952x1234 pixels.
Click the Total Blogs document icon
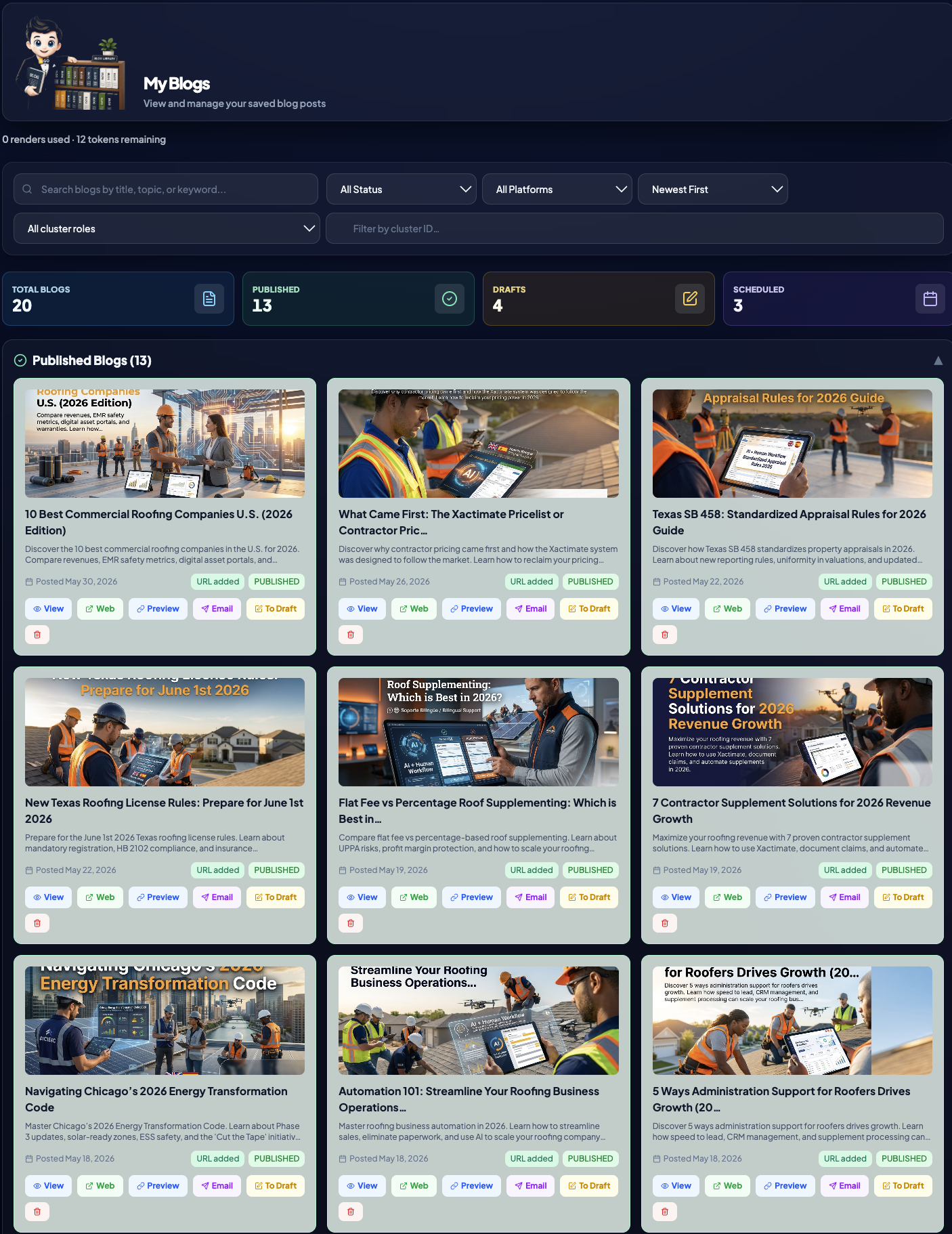tap(209, 299)
